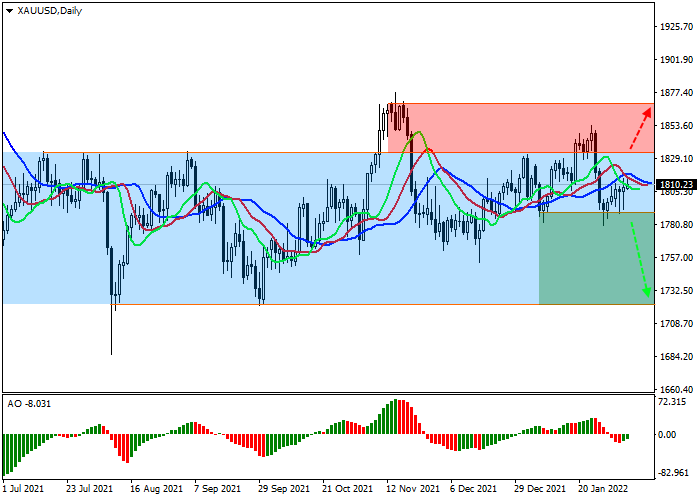Click the 21 Oct 2021 date label

(347, 489)
